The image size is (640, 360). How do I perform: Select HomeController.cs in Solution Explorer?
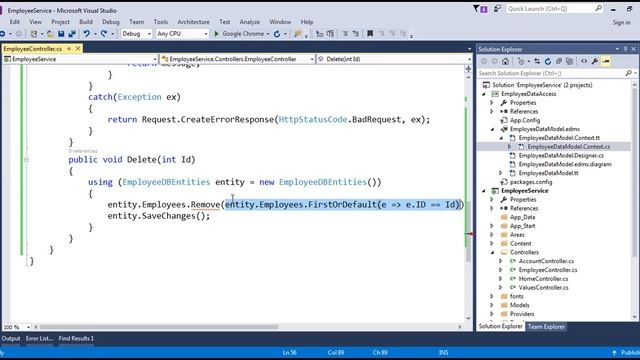[543, 279]
